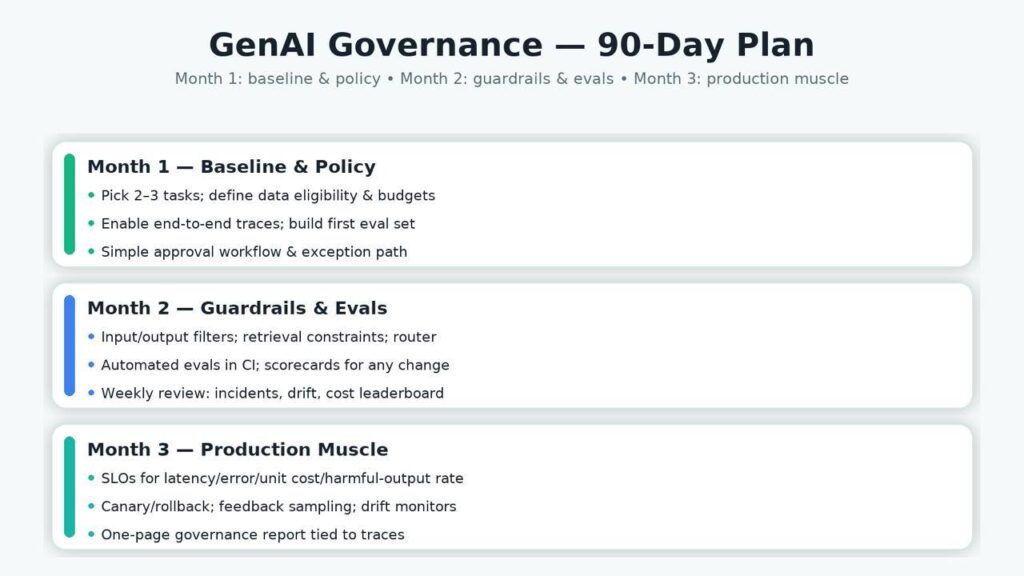Click the green accent bar on Month 1 card
Image resolution: width=1024 pixels, height=576 pixels.
click(69, 204)
